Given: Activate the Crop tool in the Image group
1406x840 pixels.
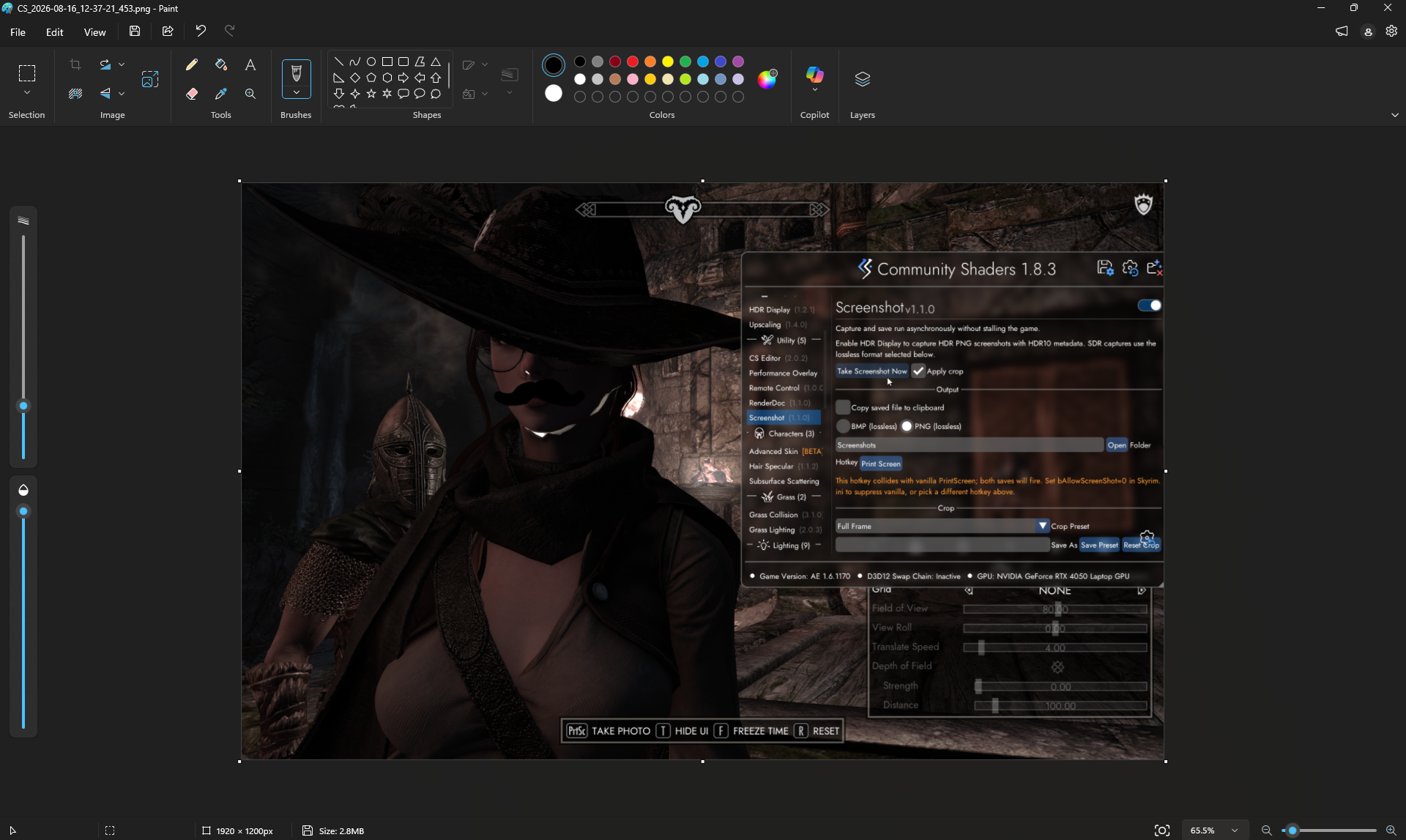Looking at the screenshot, I should coord(75,64).
